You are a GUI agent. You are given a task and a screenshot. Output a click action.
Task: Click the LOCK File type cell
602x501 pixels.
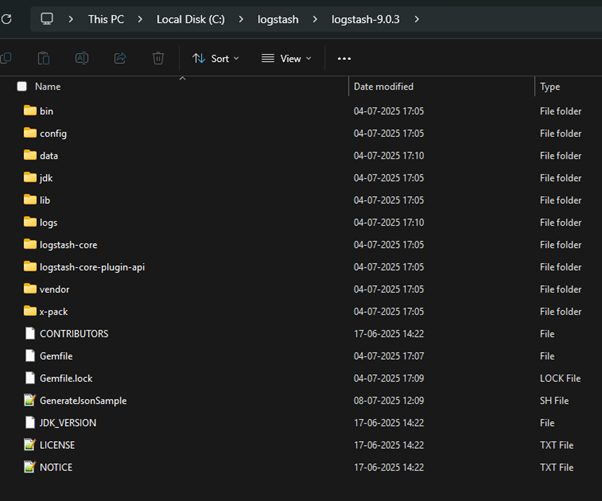point(560,379)
